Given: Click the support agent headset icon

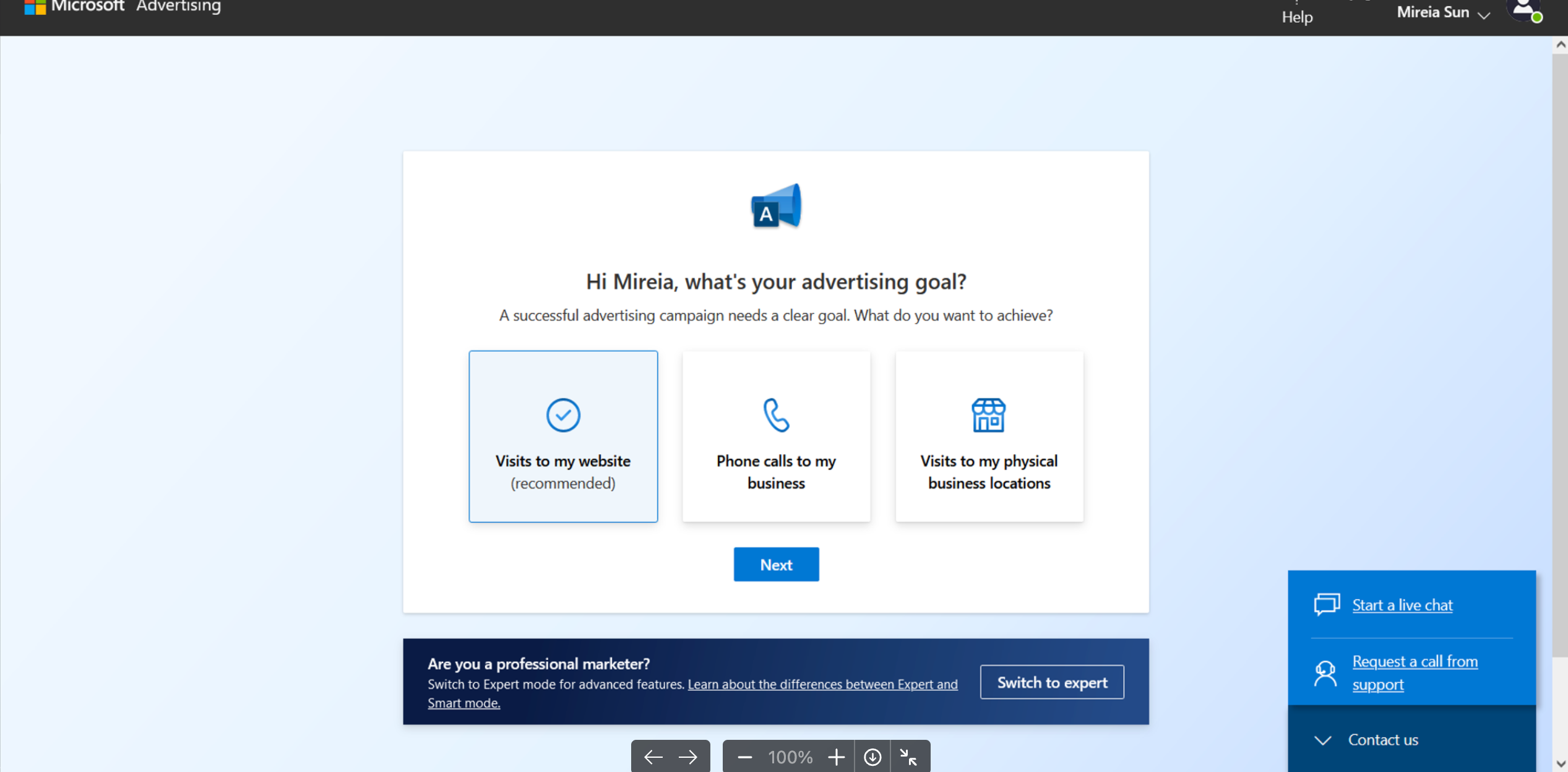Looking at the screenshot, I should pos(1325,673).
